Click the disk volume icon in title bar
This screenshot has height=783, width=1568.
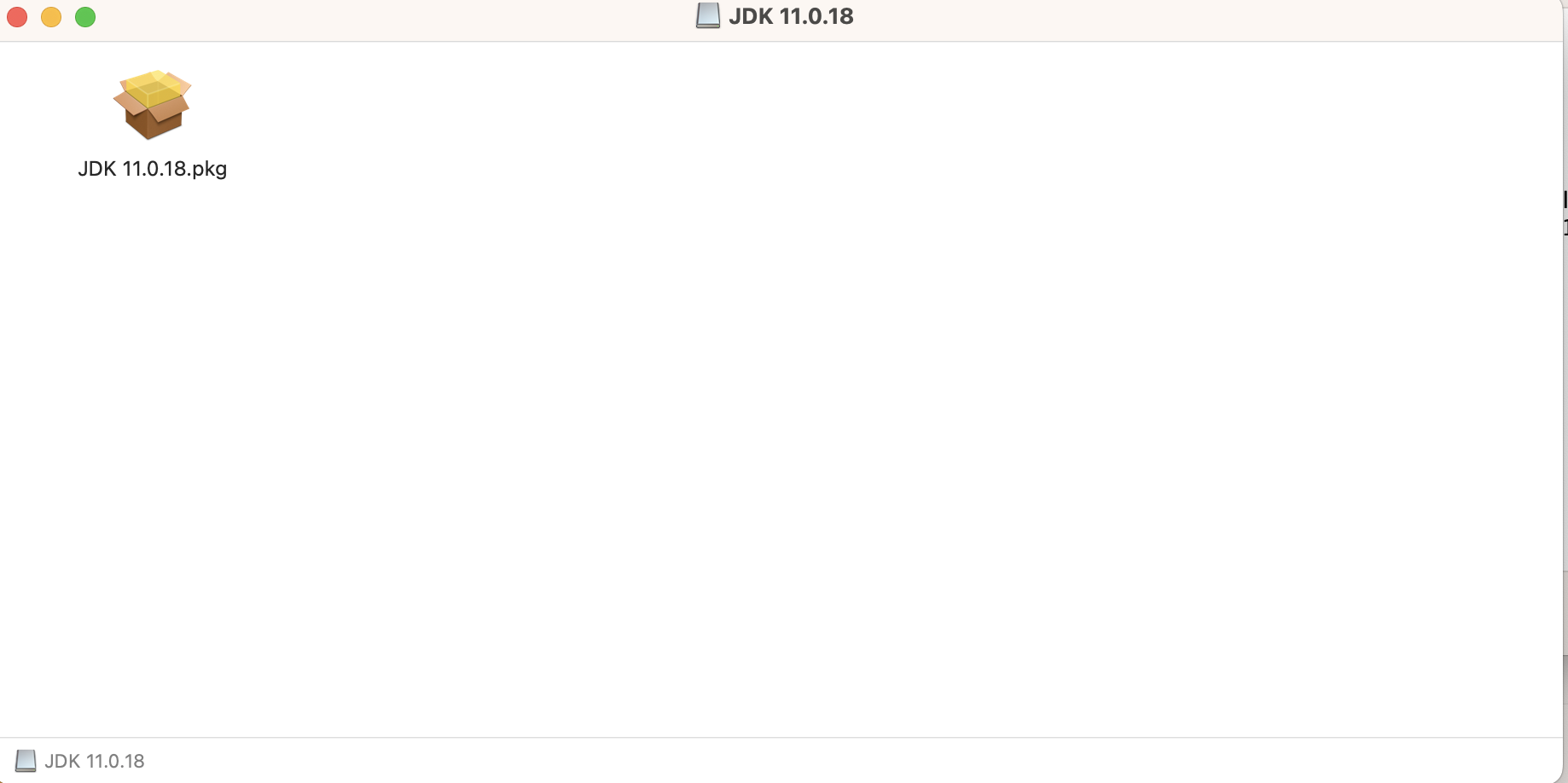pos(708,16)
